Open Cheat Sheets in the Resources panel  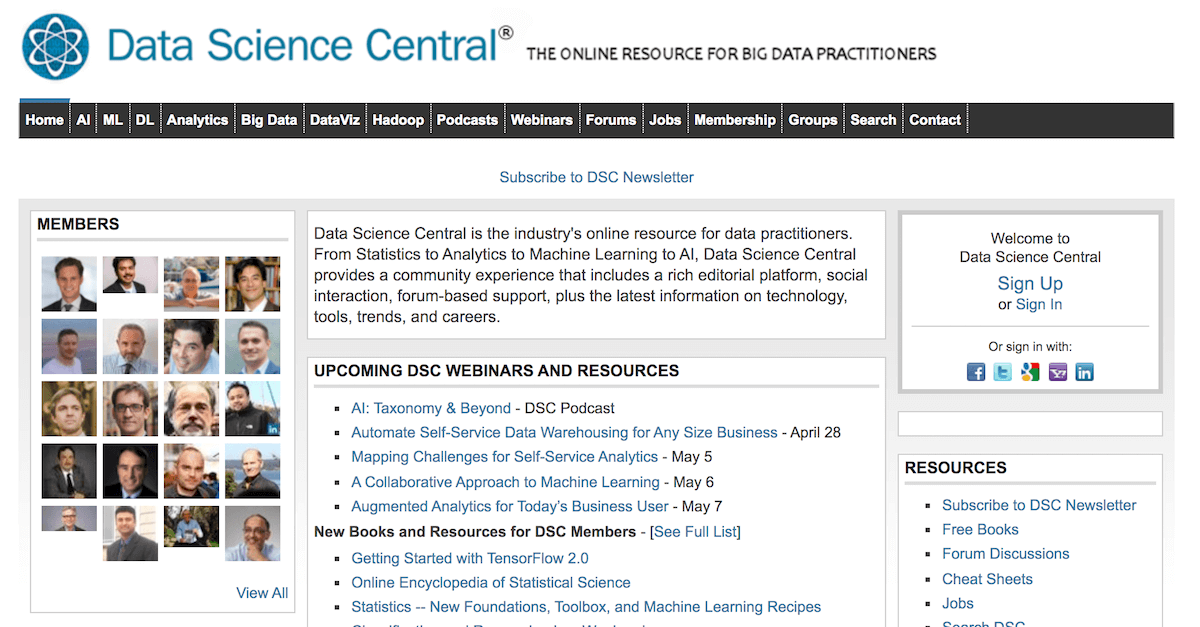click(x=987, y=578)
